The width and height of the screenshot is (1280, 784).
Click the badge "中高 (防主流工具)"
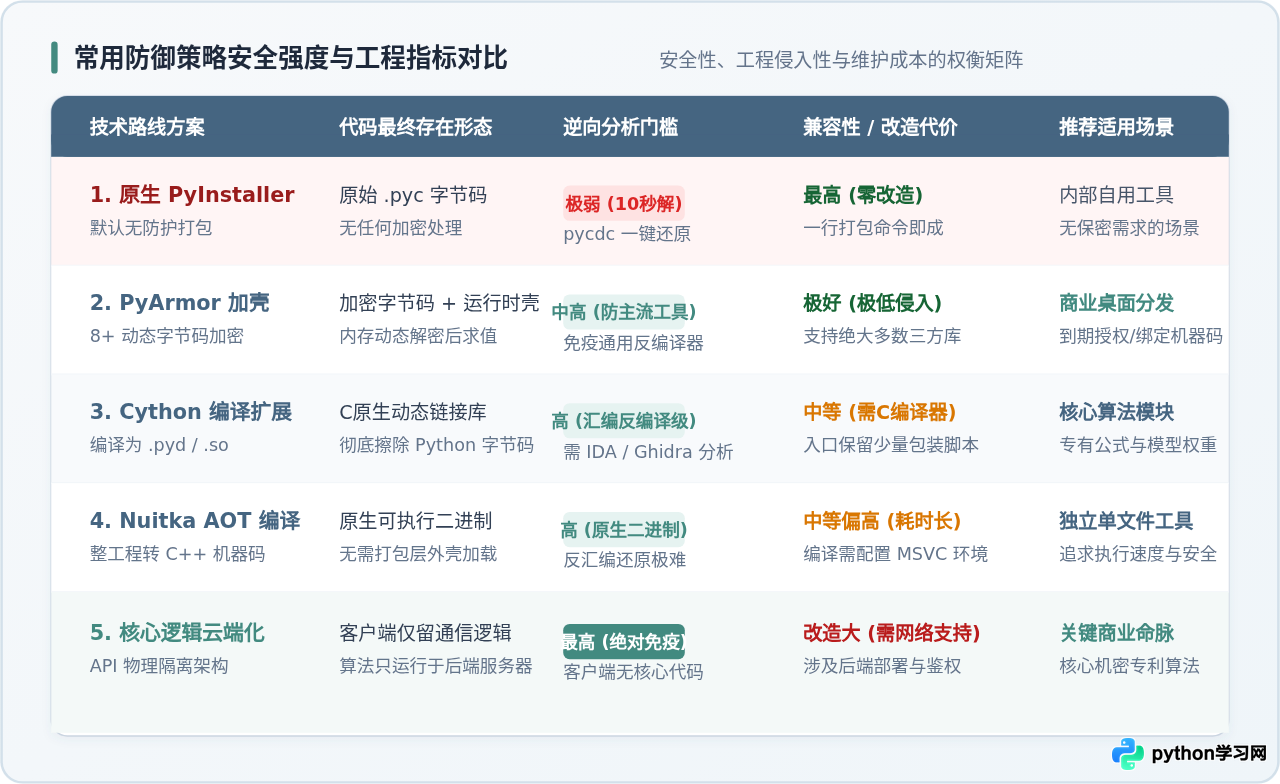[624, 312]
